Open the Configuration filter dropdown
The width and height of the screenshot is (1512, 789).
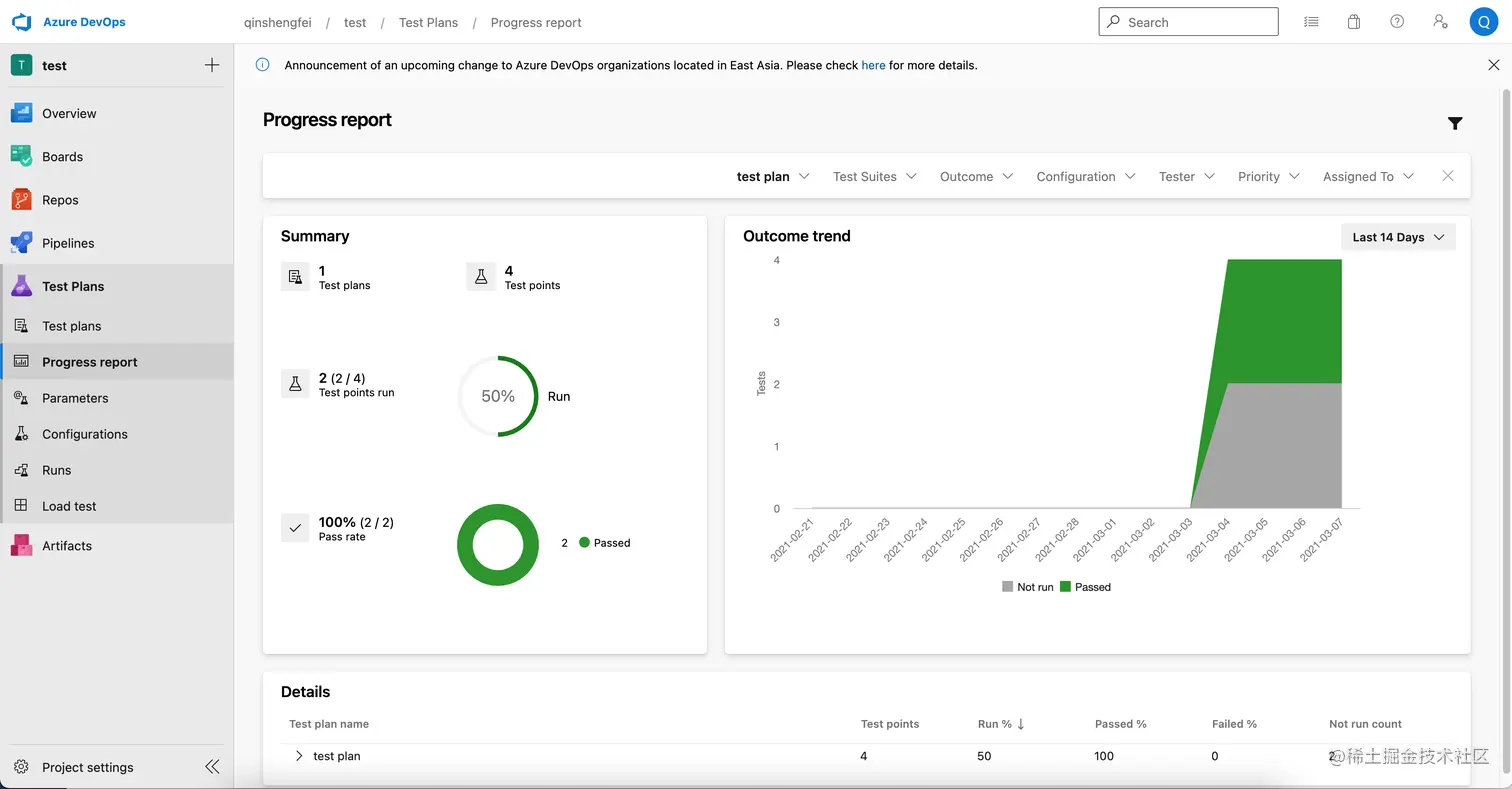pyautogui.click(x=1086, y=176)
